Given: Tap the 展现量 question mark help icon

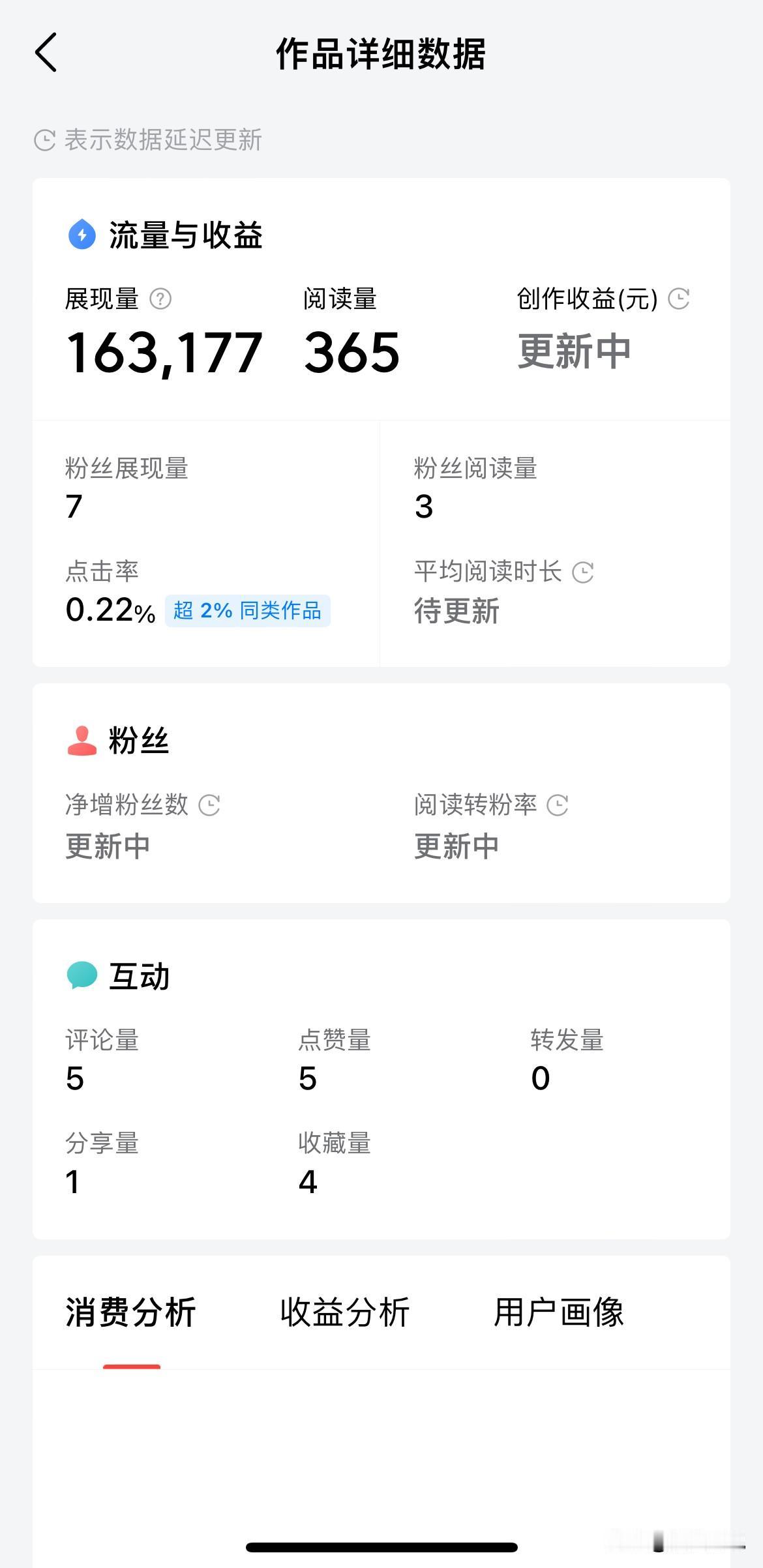Looking at the screenshot, I should coord(160,299).
